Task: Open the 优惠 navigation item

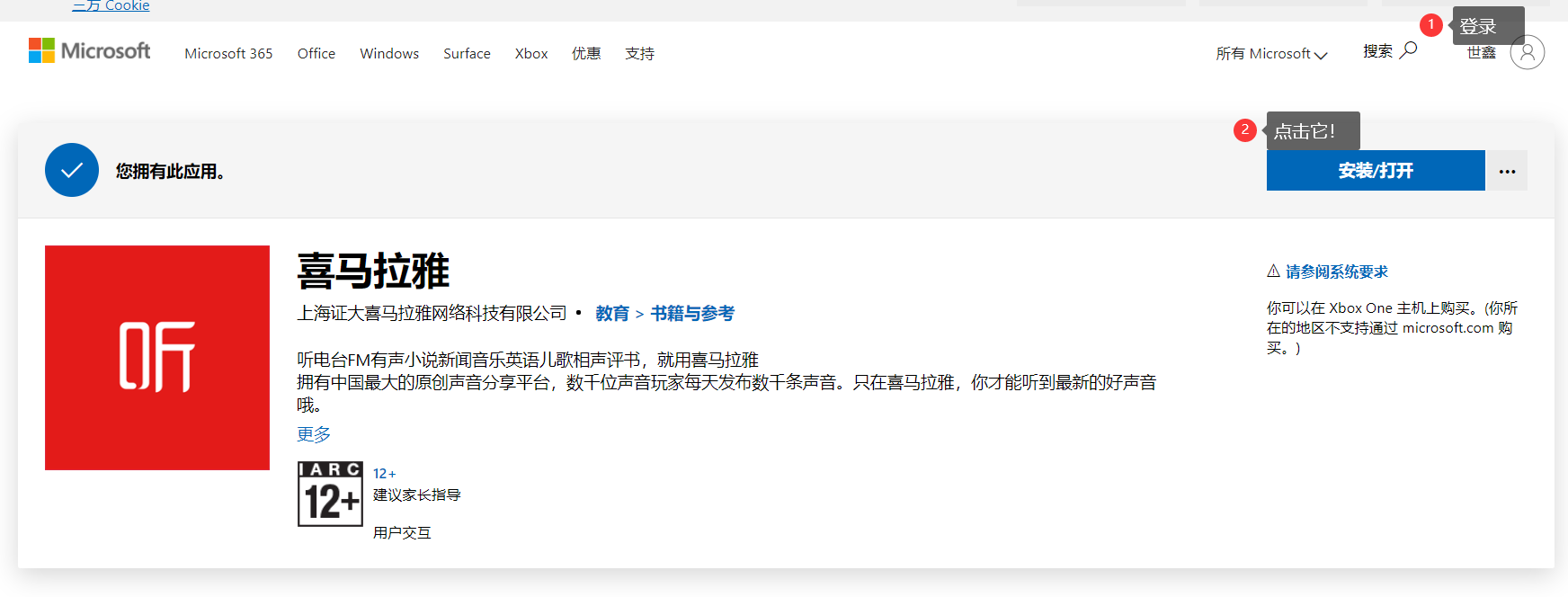Action: 586,54
